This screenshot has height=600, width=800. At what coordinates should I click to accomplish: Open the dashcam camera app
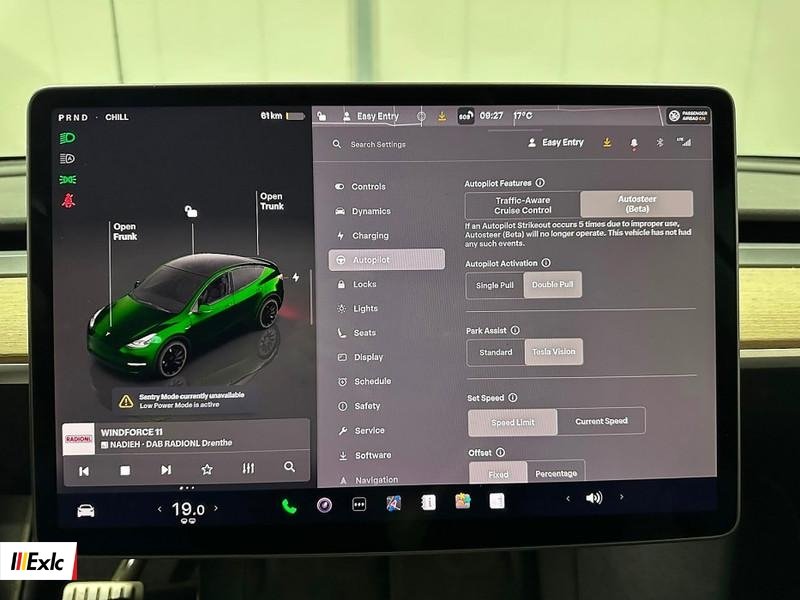pyautogui.click(x=324, y=505)
